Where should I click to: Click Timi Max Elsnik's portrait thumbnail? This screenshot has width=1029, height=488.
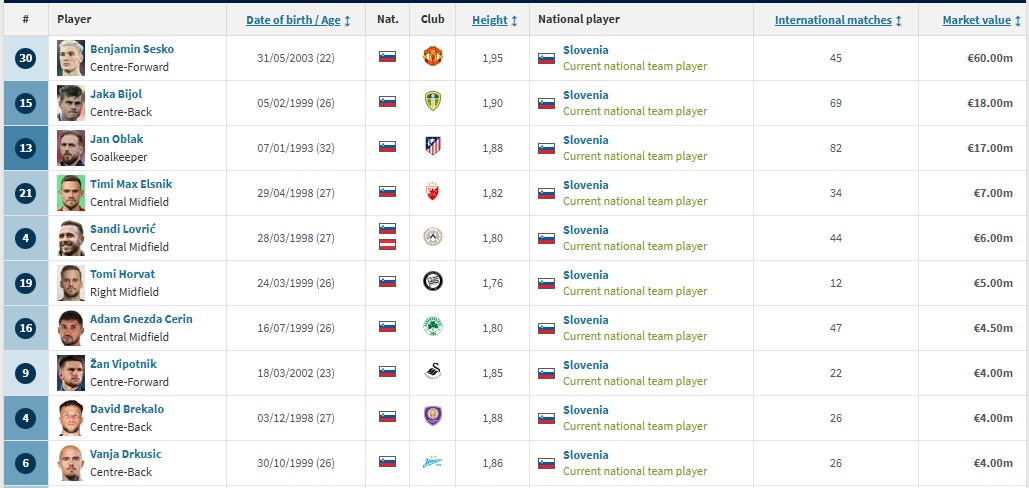coord(71,192)
